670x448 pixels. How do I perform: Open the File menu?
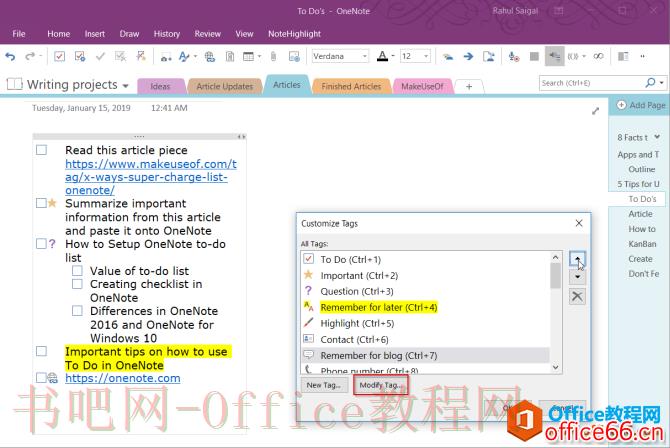coord(19,34)
